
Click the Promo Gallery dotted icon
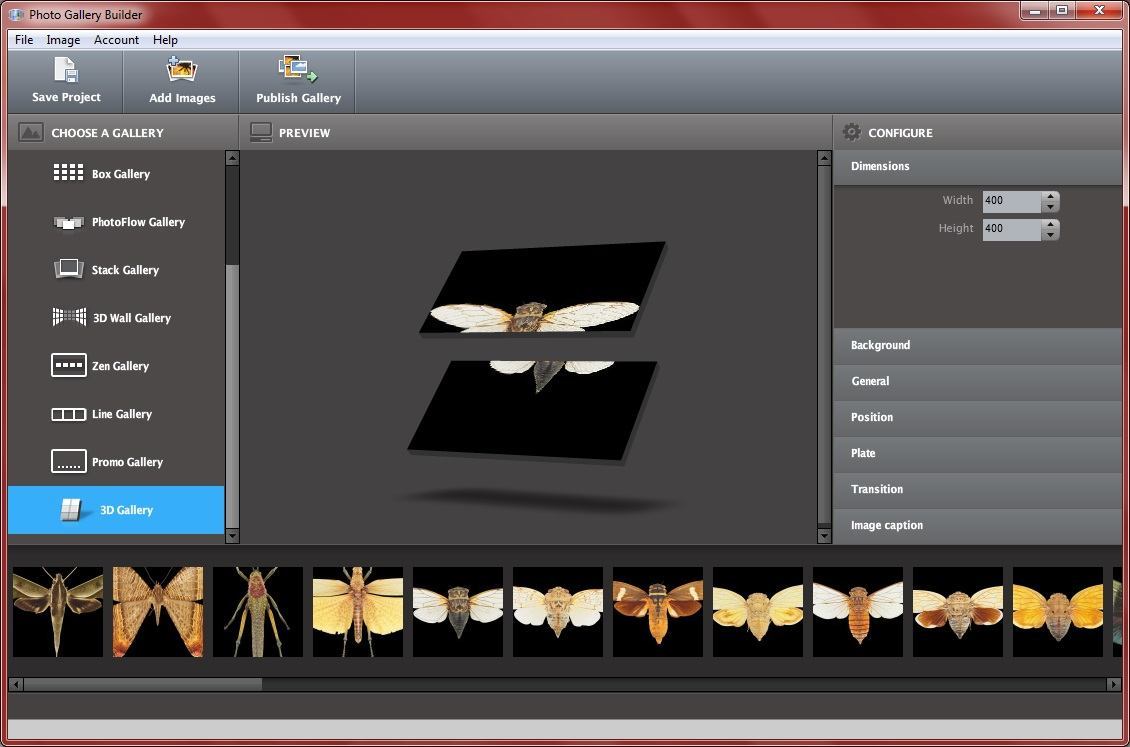(x=68, y=460)
